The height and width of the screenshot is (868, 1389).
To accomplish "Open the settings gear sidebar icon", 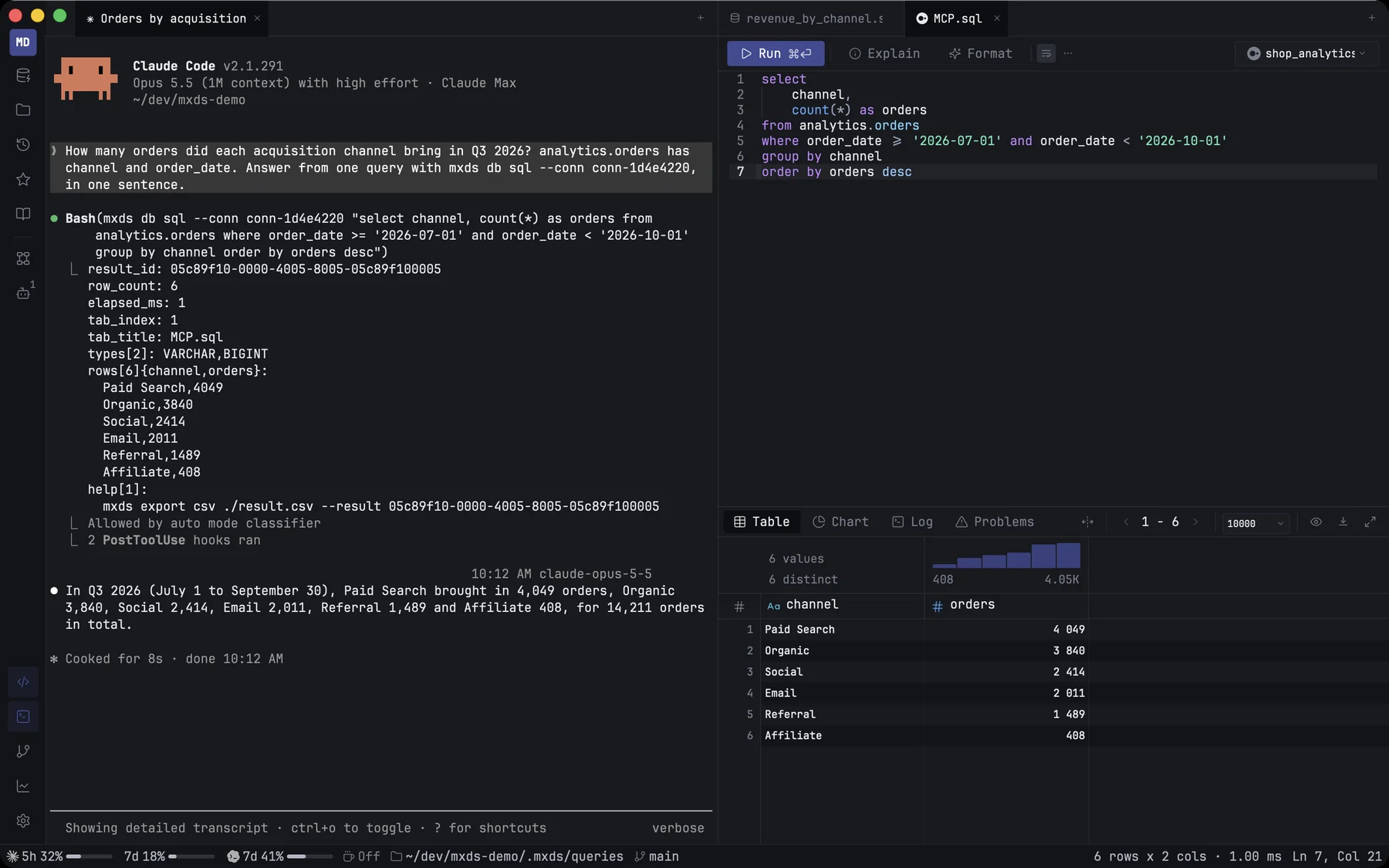I will pyautogui.click(x=23, y=821).
